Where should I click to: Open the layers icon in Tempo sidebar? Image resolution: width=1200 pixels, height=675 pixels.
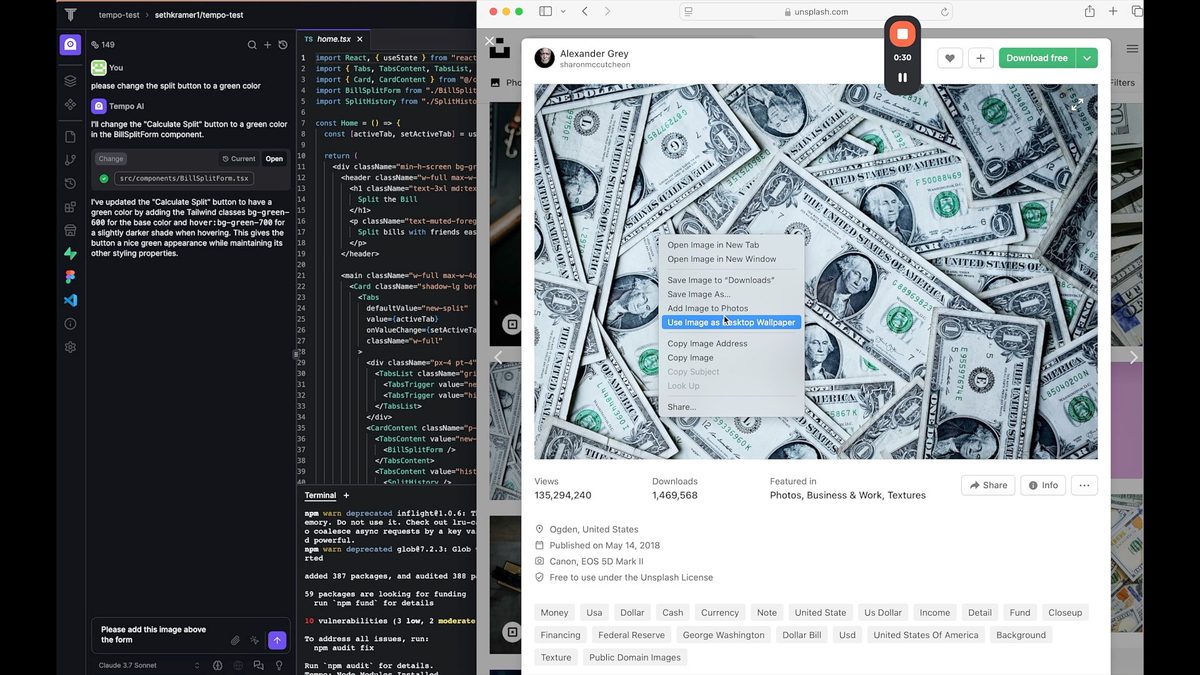point(70,81)
